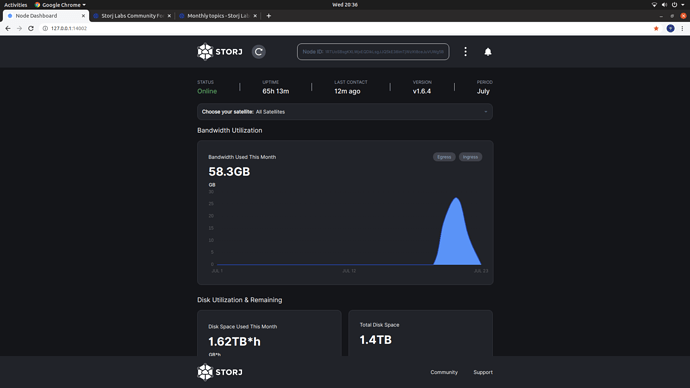Click the uptime value 65h 13m
Screen dimensions: 690x388
[276, 91]
